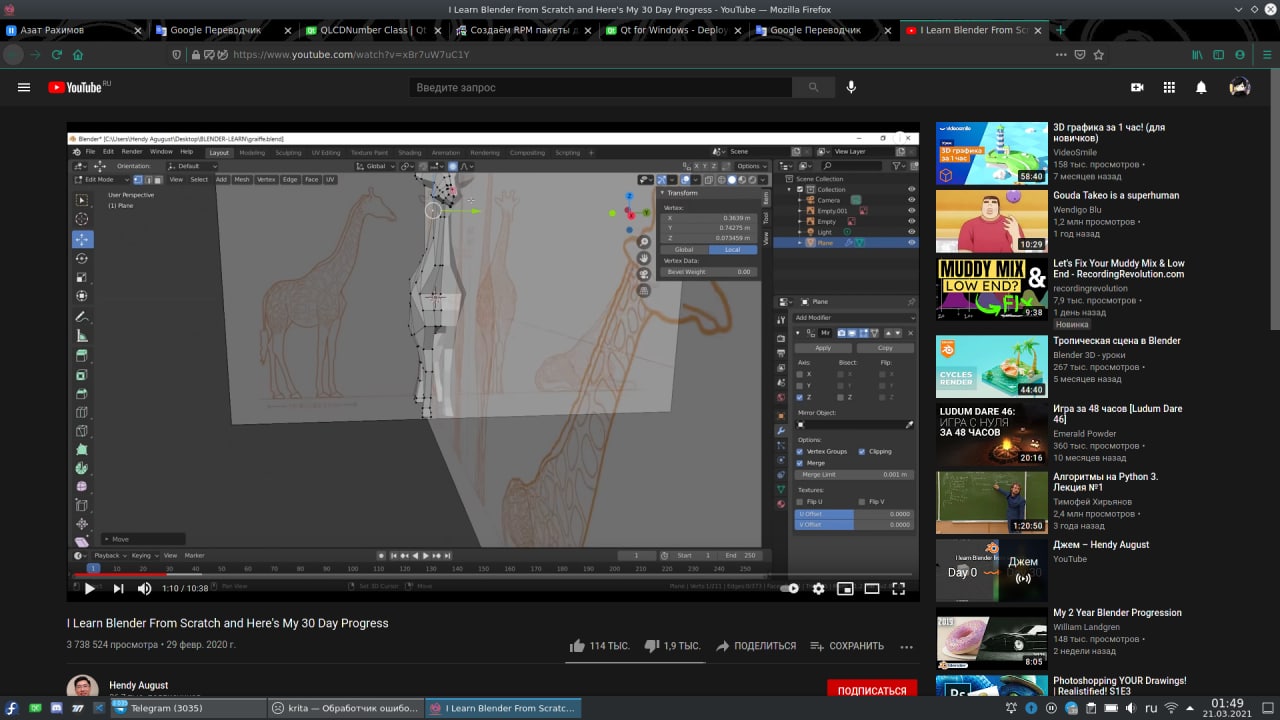Screen dimensions: 1280x720
Task: Toggle Firefox sidebar view
Action: click(x=1220, y=54)
